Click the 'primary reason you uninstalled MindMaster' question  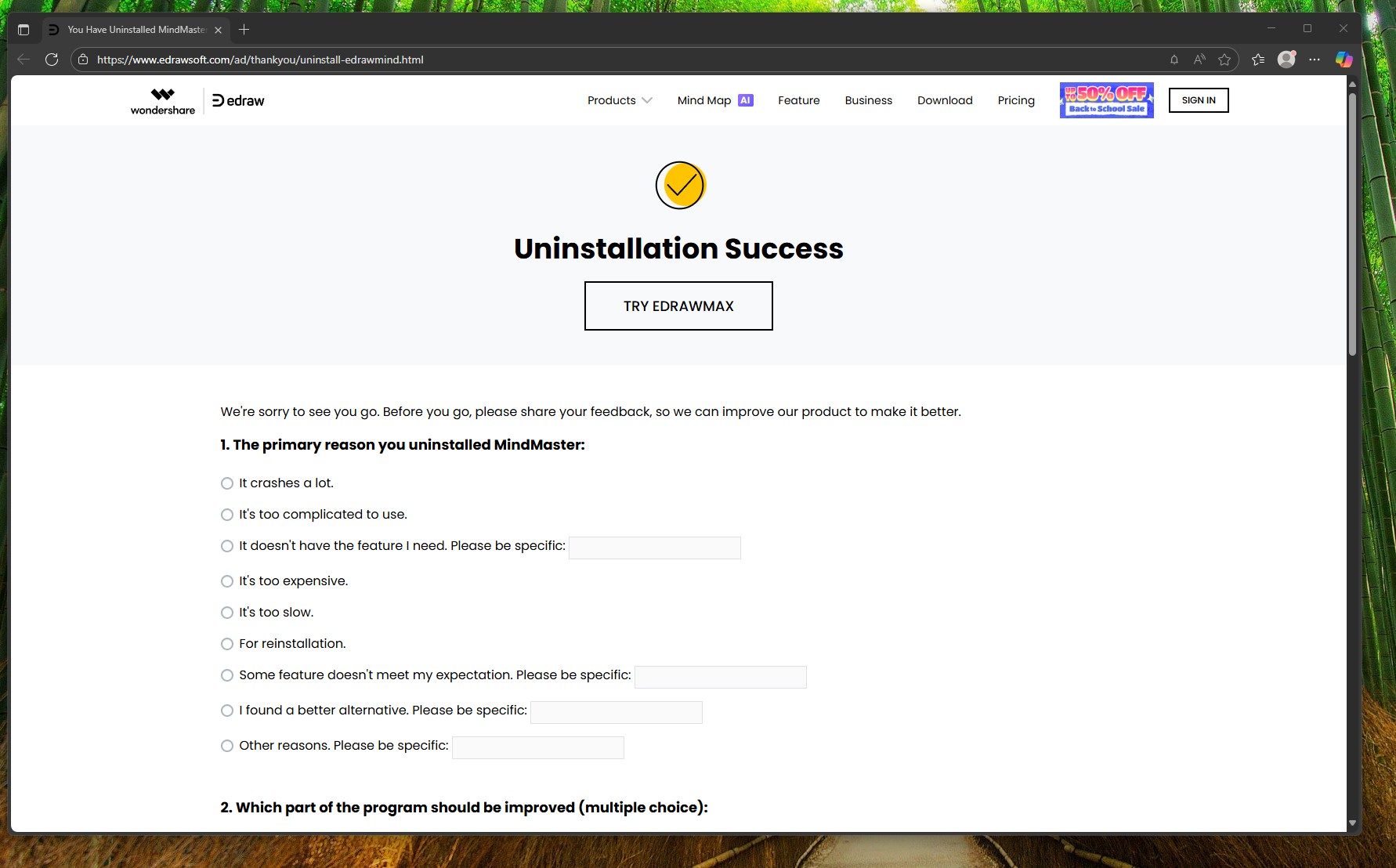[403, 445]
